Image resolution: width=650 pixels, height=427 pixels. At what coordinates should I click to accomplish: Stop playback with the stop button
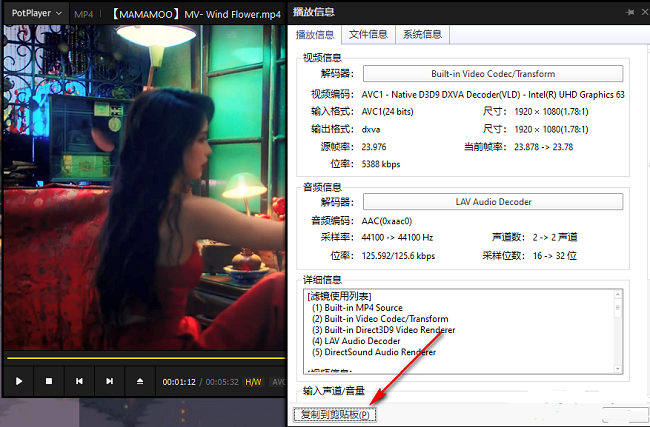coord(49,381)
